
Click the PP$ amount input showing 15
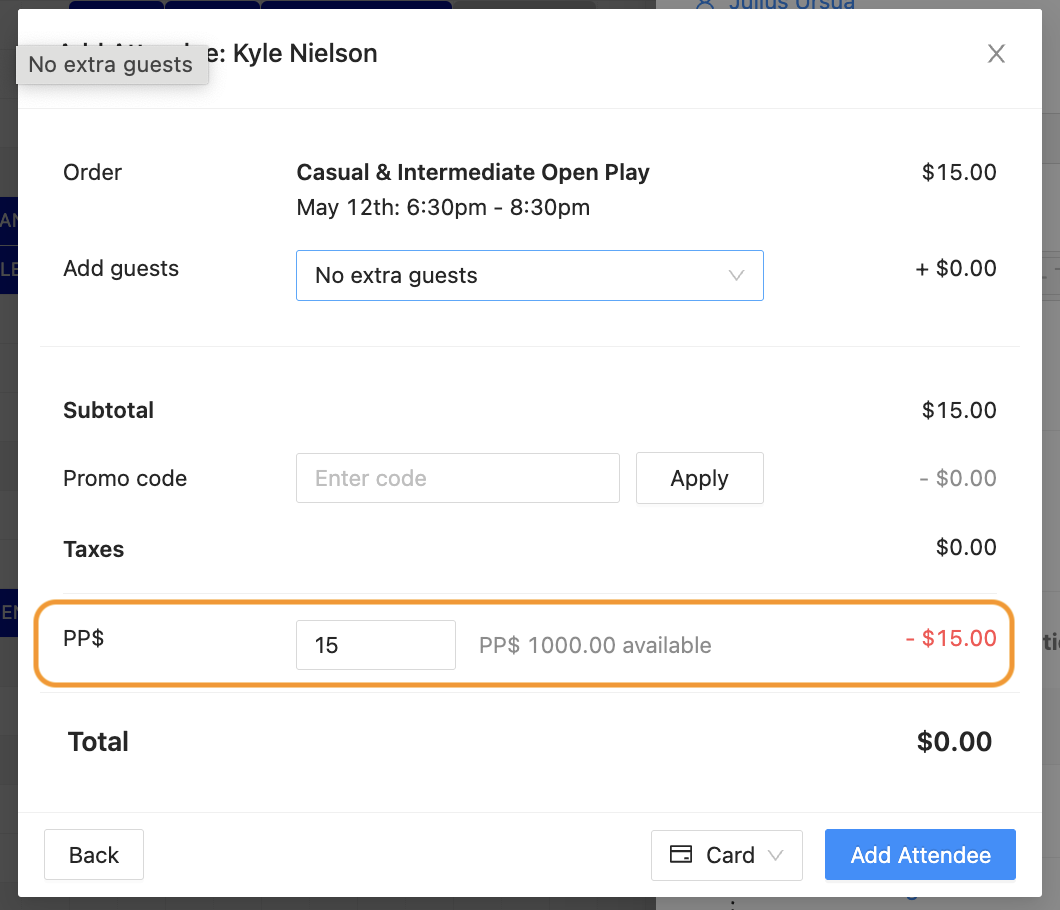375,645
